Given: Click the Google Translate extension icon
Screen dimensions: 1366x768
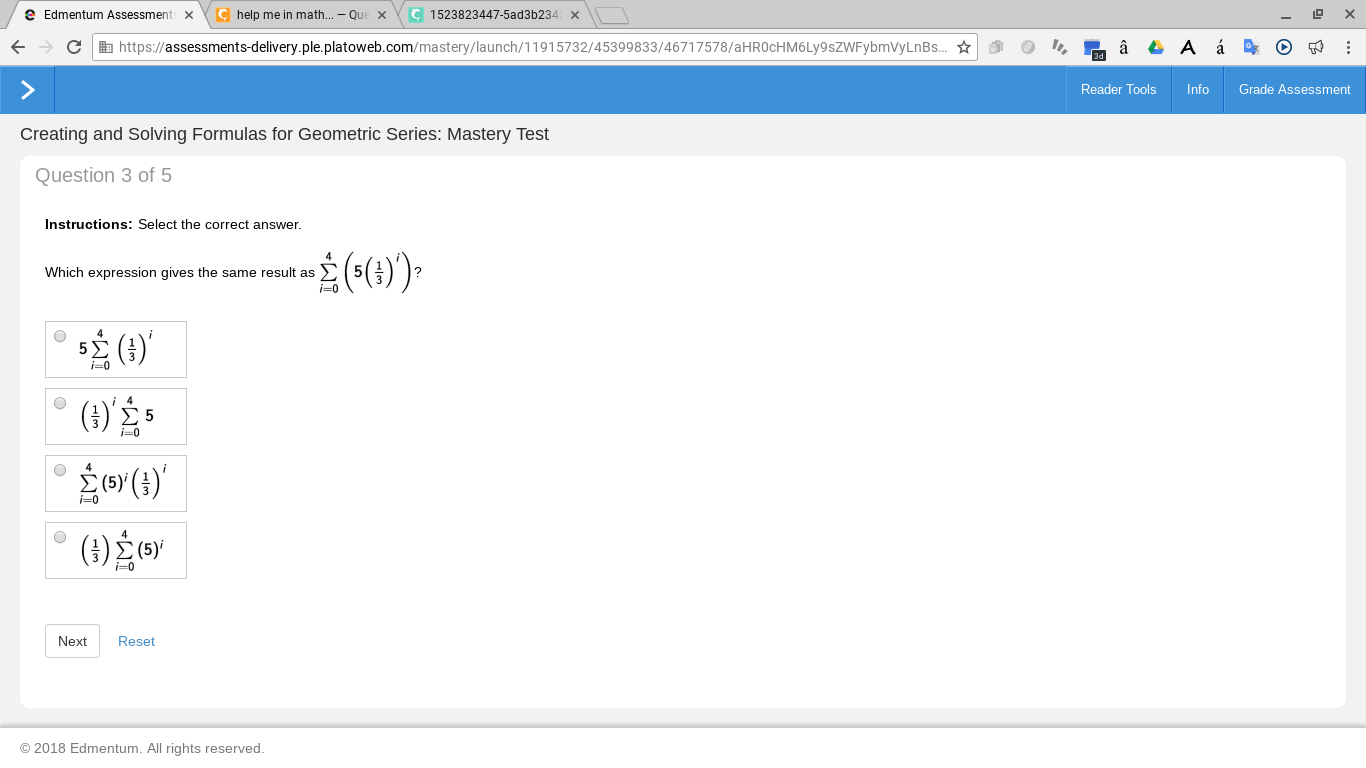Looking at the screenshot, I should [1251, 47].
